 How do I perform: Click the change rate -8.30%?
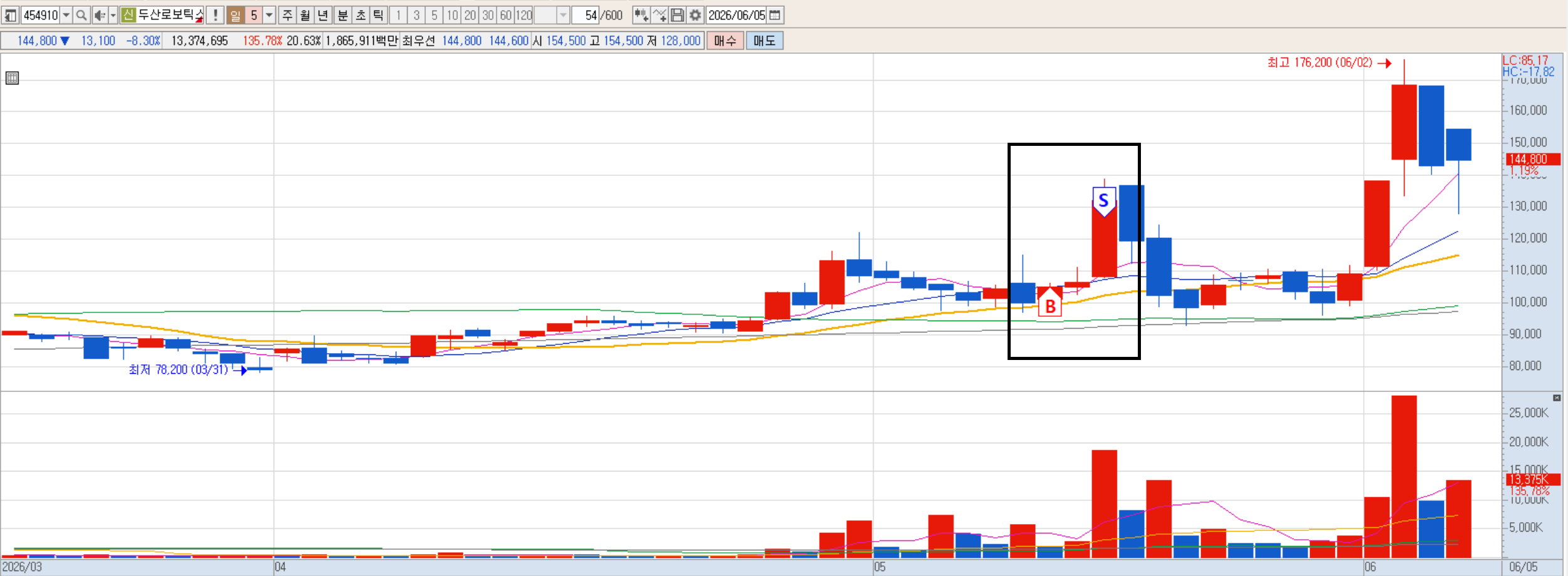(143, 41)
